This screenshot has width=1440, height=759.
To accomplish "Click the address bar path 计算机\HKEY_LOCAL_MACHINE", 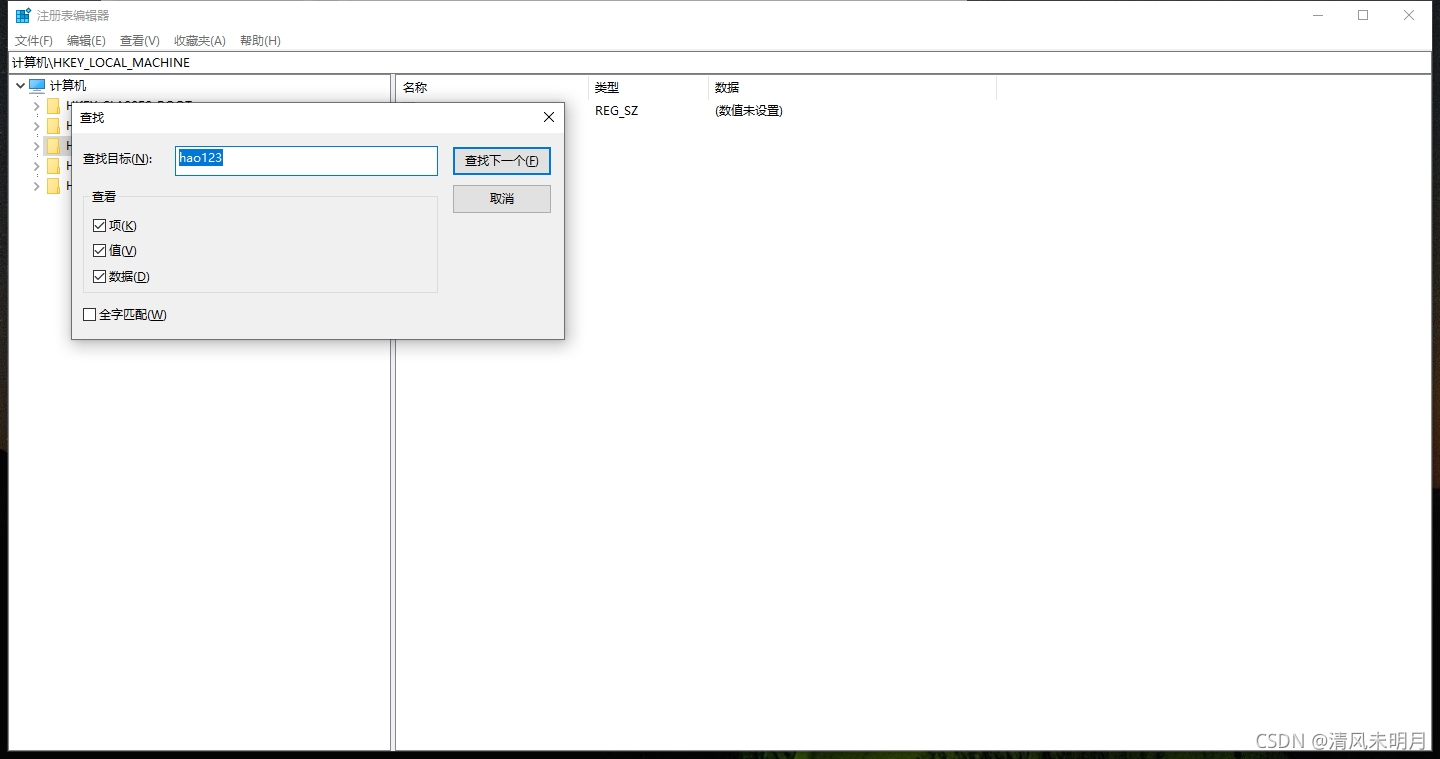I will click(x=101, y=62).
